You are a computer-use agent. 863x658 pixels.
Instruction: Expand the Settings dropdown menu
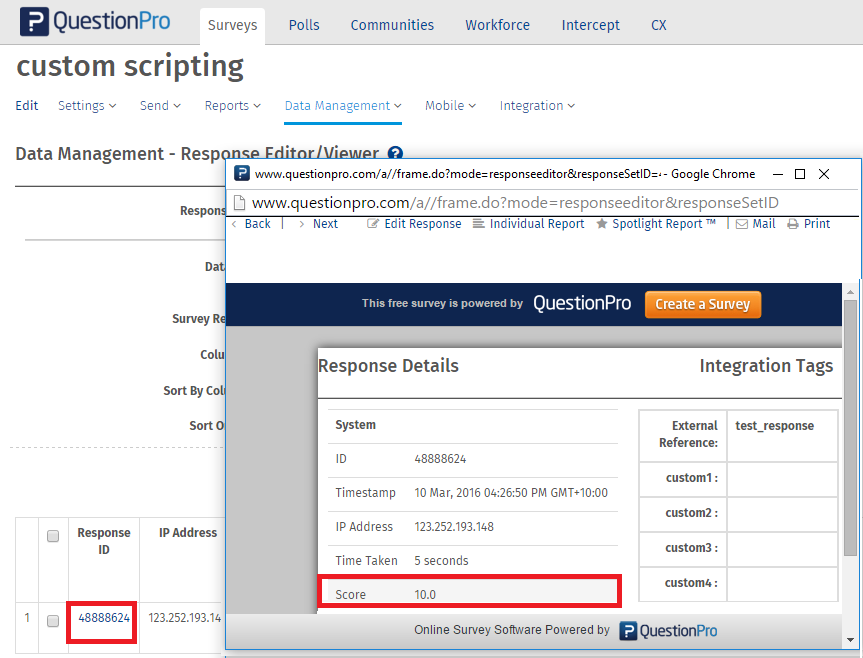coord(87,106)
